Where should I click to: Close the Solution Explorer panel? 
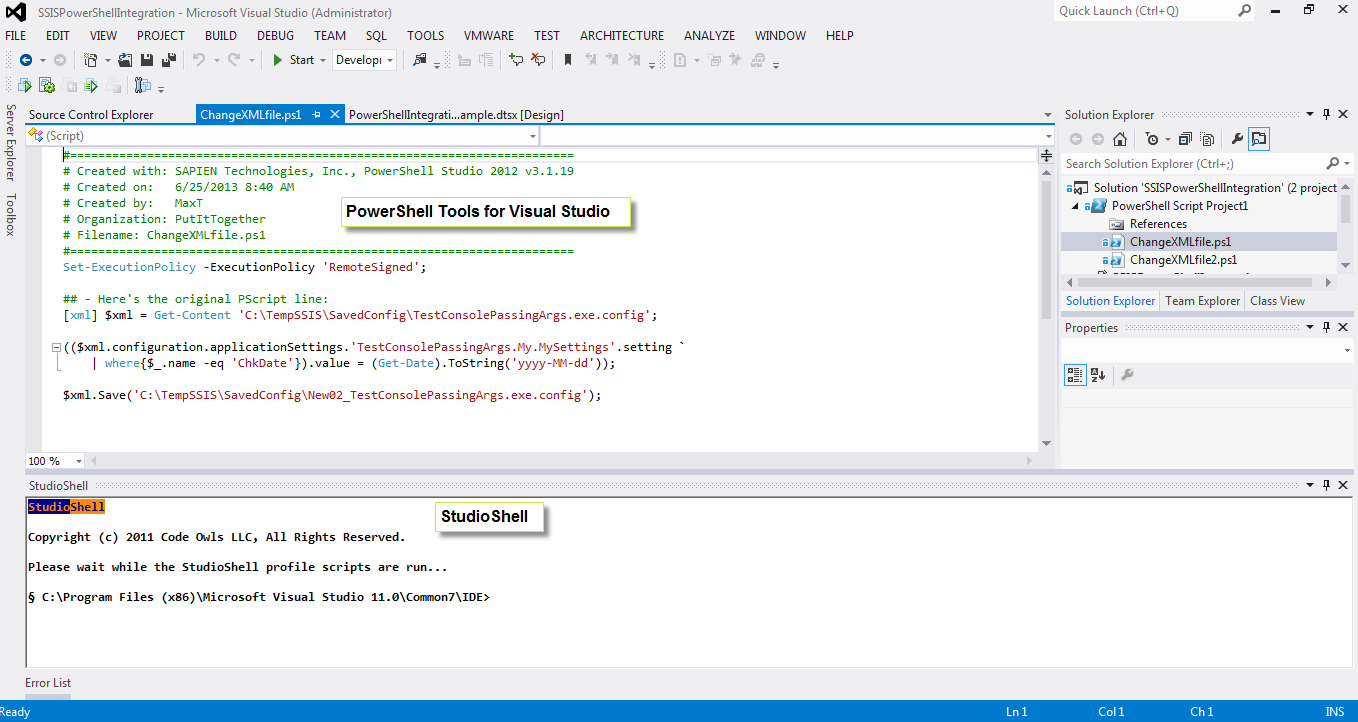click(x=1343, y=114)
